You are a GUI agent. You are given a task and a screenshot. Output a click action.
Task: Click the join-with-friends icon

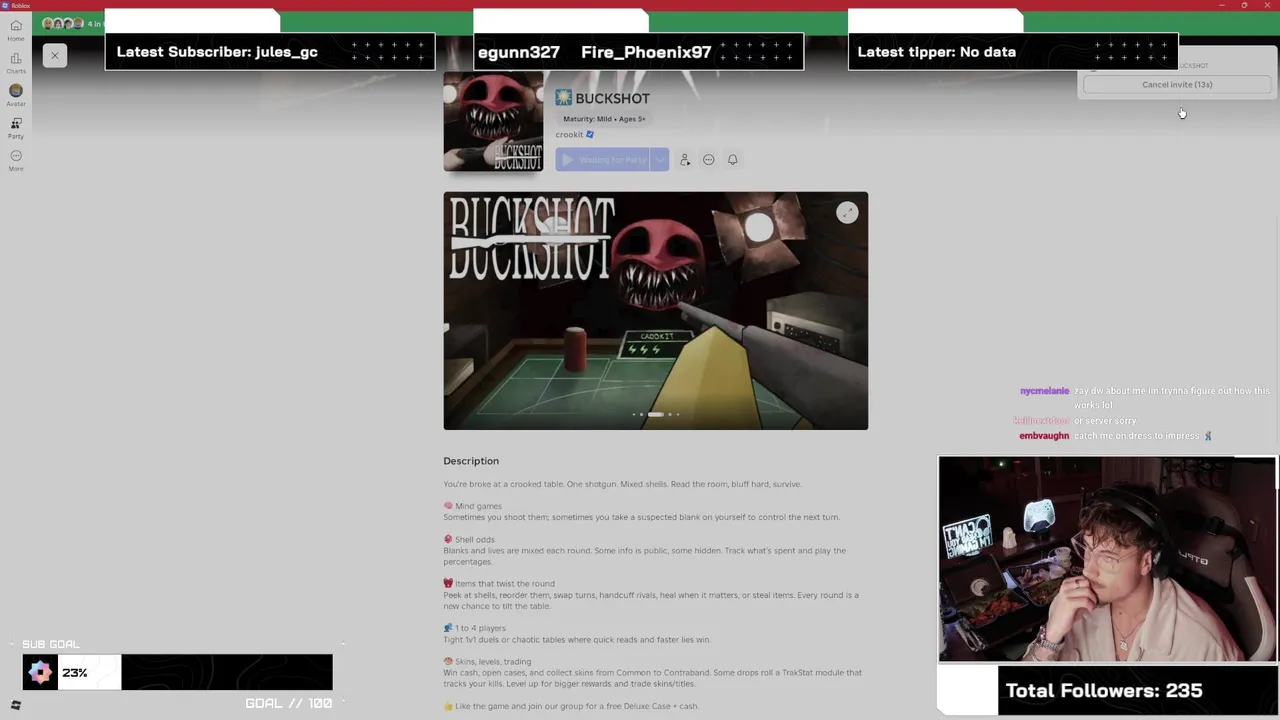685,160
